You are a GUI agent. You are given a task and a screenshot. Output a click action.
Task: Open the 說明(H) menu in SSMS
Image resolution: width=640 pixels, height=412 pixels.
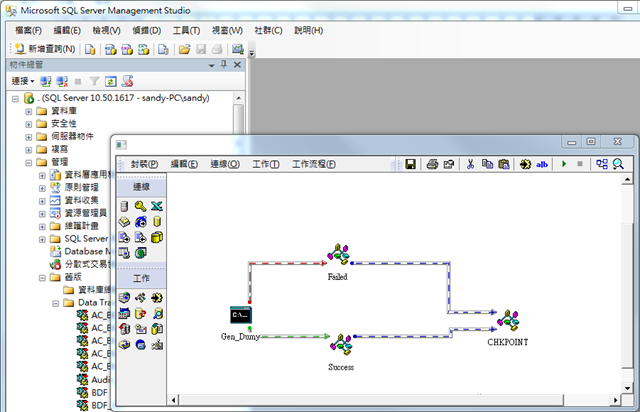coord(309,31)
